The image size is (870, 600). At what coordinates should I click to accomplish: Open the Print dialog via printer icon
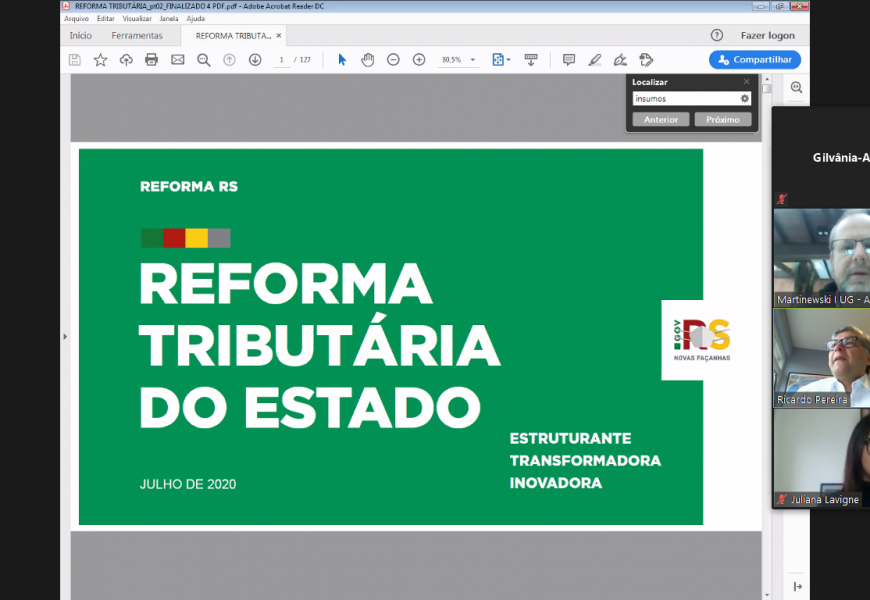(x=149, y=59)
